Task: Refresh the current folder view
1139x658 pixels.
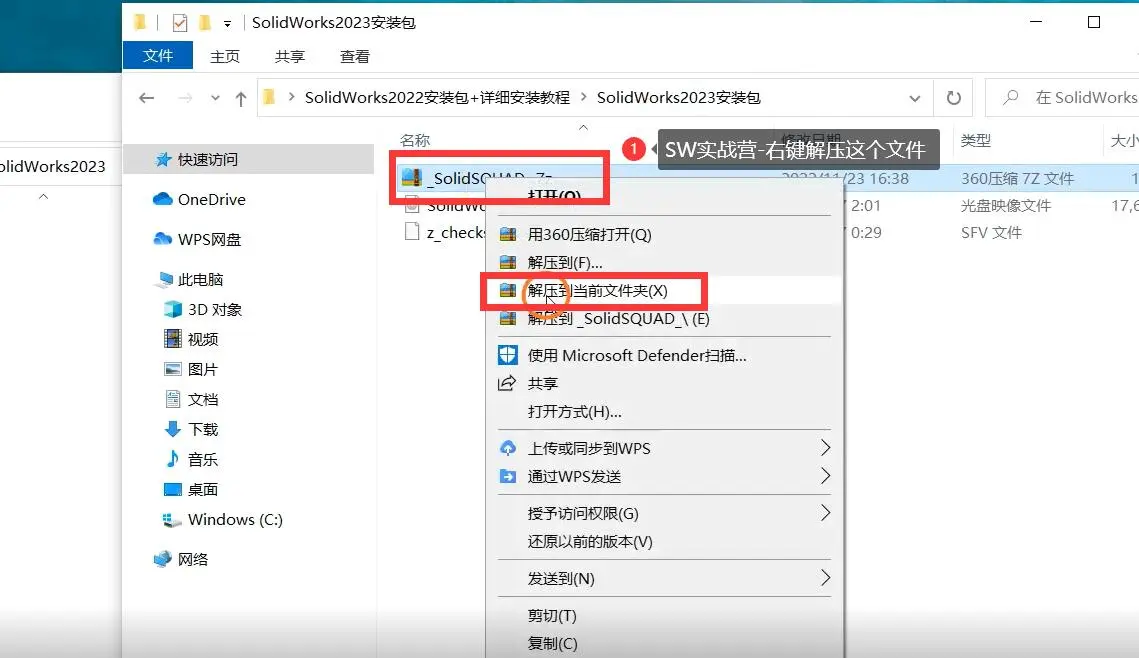Action: [x=953, y=98]
